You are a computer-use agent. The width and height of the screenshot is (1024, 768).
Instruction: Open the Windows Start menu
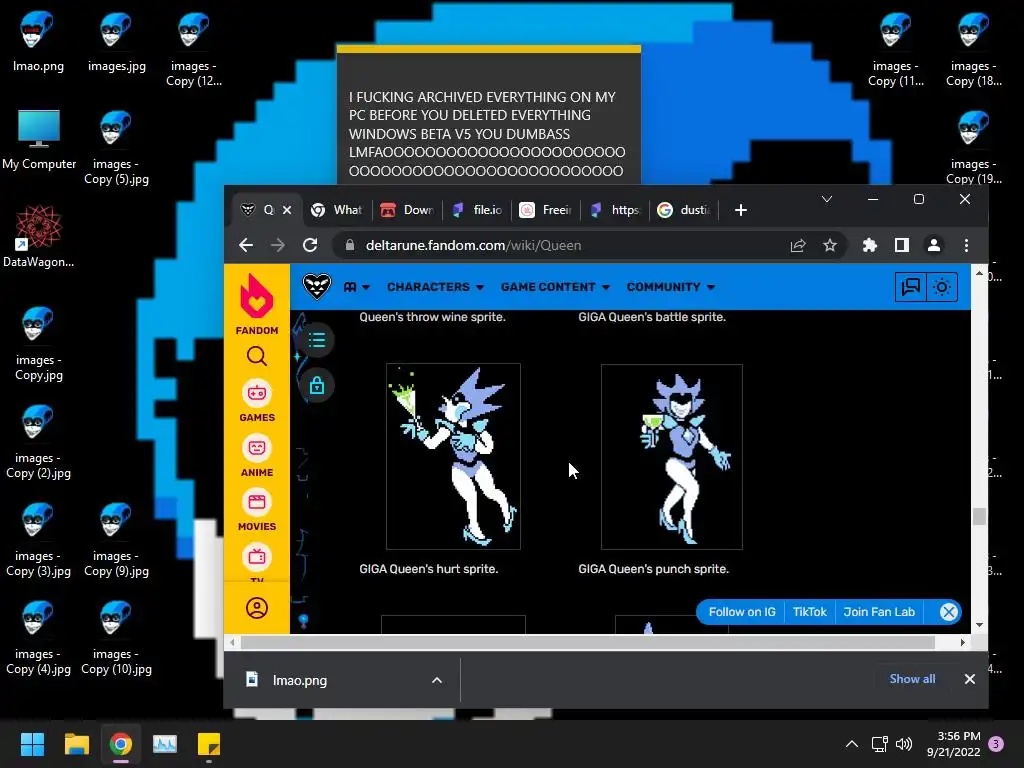(x=32, y=744)
